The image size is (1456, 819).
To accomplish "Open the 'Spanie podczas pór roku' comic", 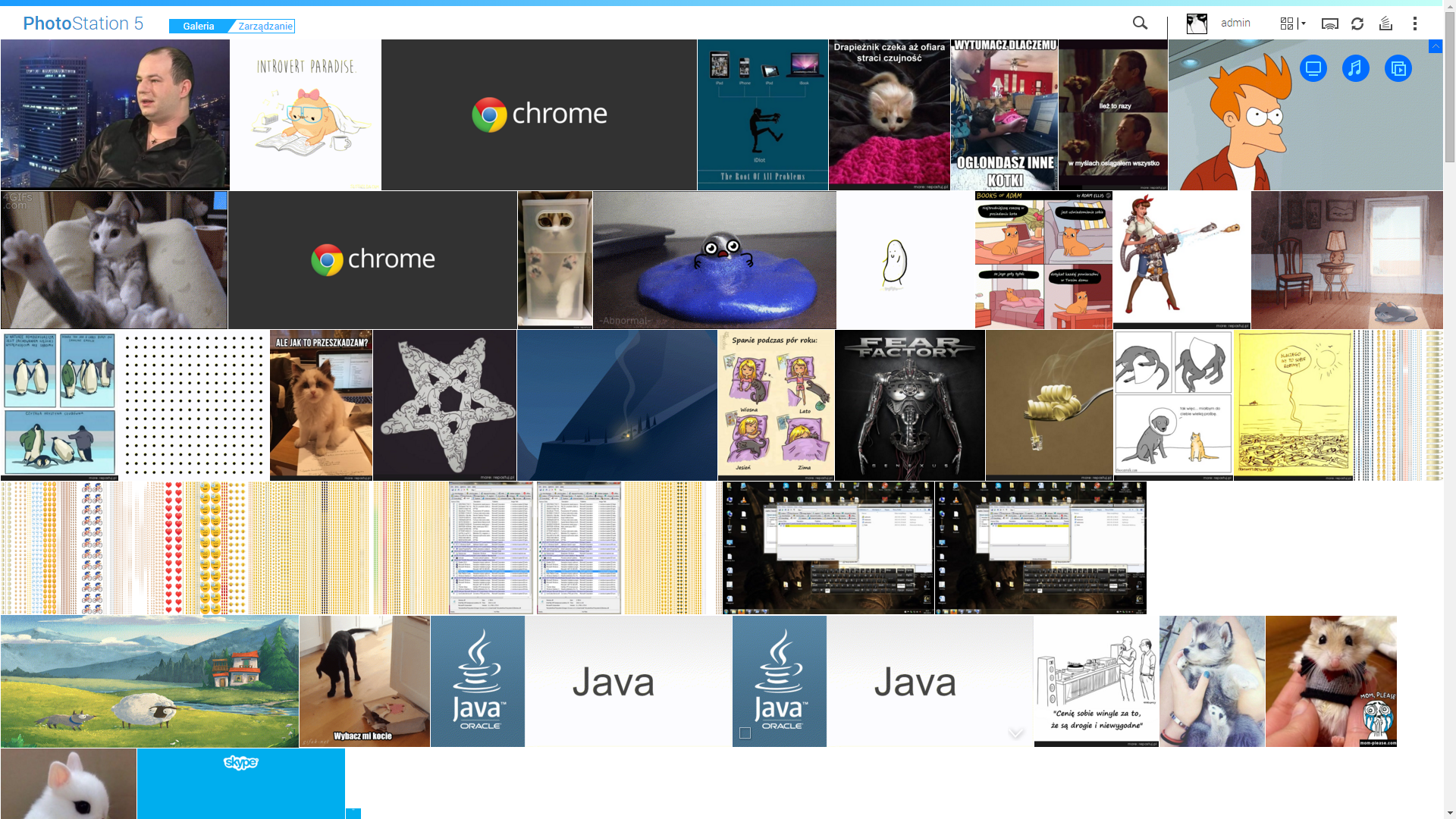I will 776,405.
